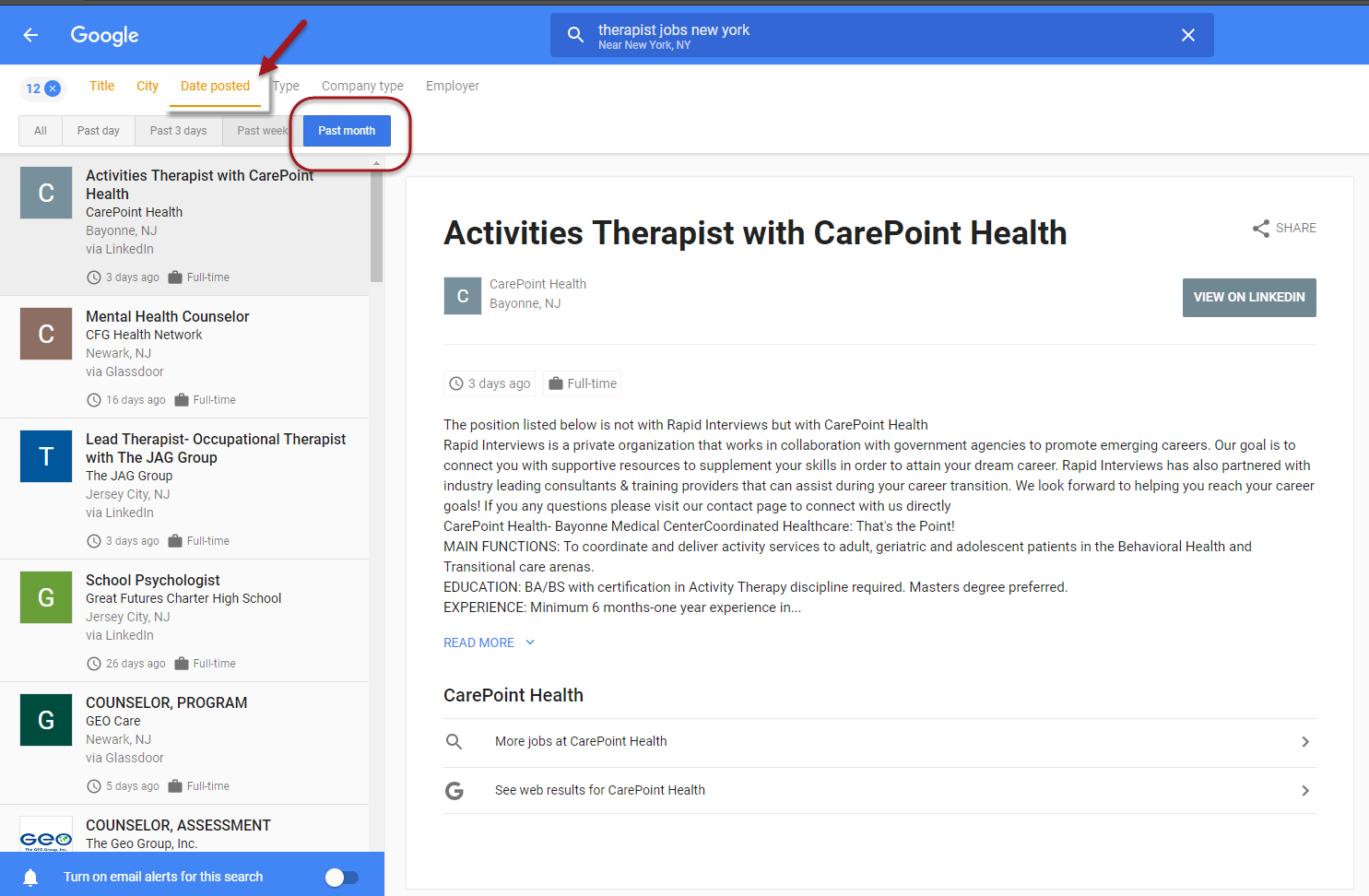The width and height of the screenshot is (1369, 896).
Task: Open More jobs at CarePoint Health
Action: tap(879, 742)
